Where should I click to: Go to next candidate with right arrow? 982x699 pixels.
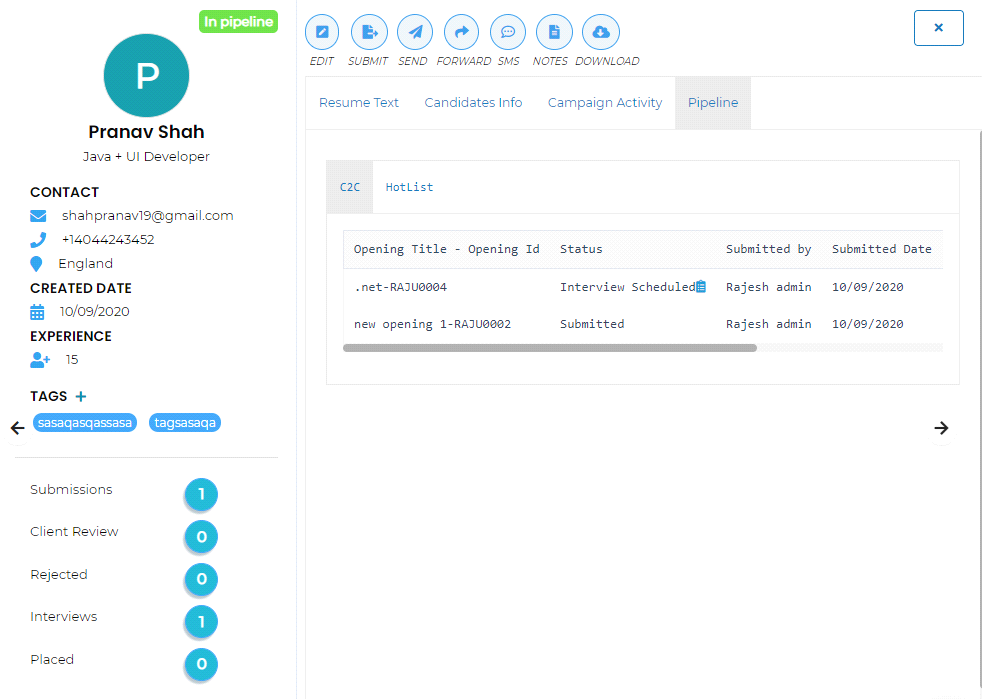coord(941,428)
